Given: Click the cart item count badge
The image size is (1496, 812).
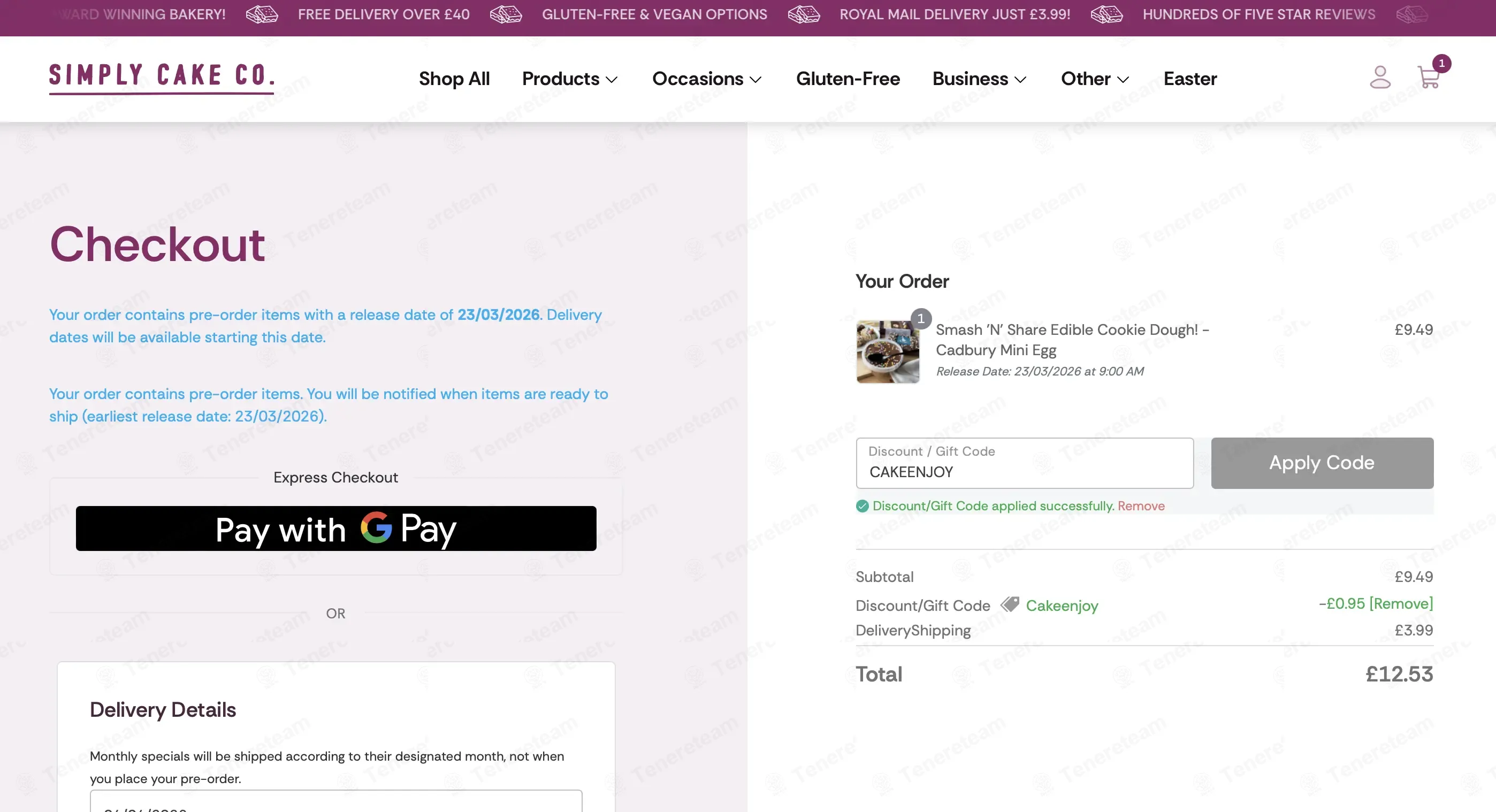Looking at the screenshot, I should click(x=1441, y=63).
